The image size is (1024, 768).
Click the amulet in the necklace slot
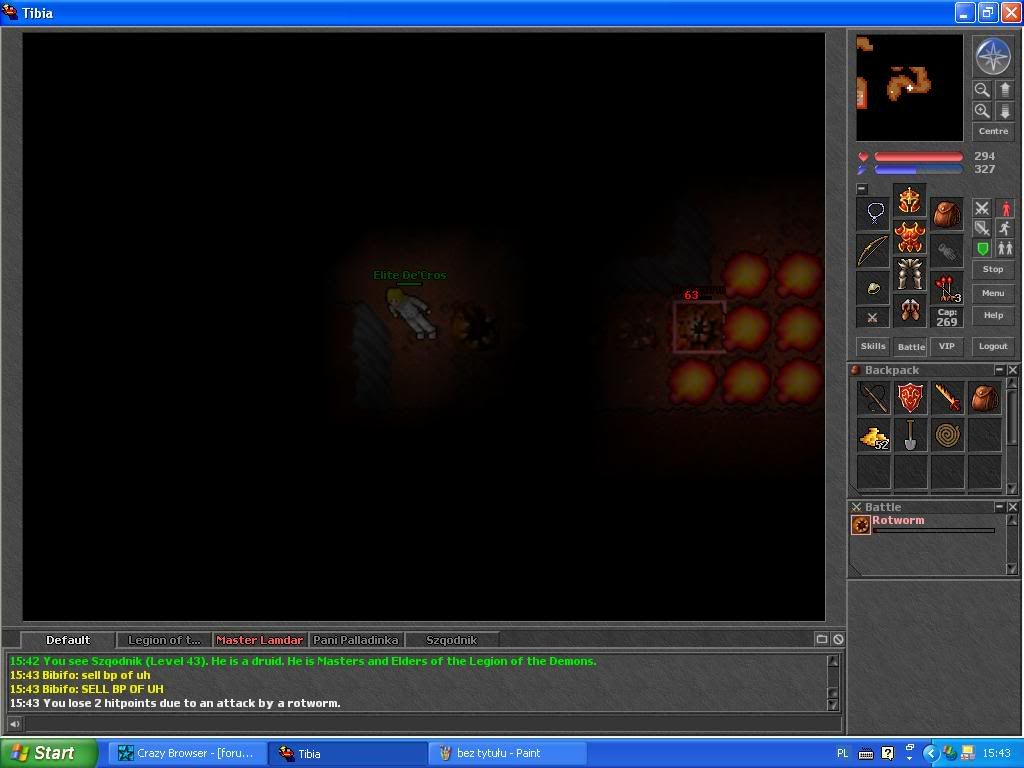point(874,214)
